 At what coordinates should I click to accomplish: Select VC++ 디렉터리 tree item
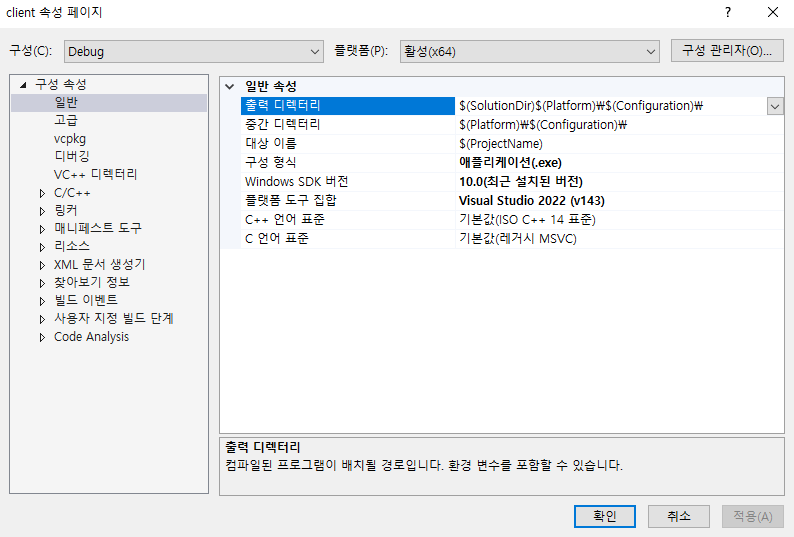[x=96, y=175]
